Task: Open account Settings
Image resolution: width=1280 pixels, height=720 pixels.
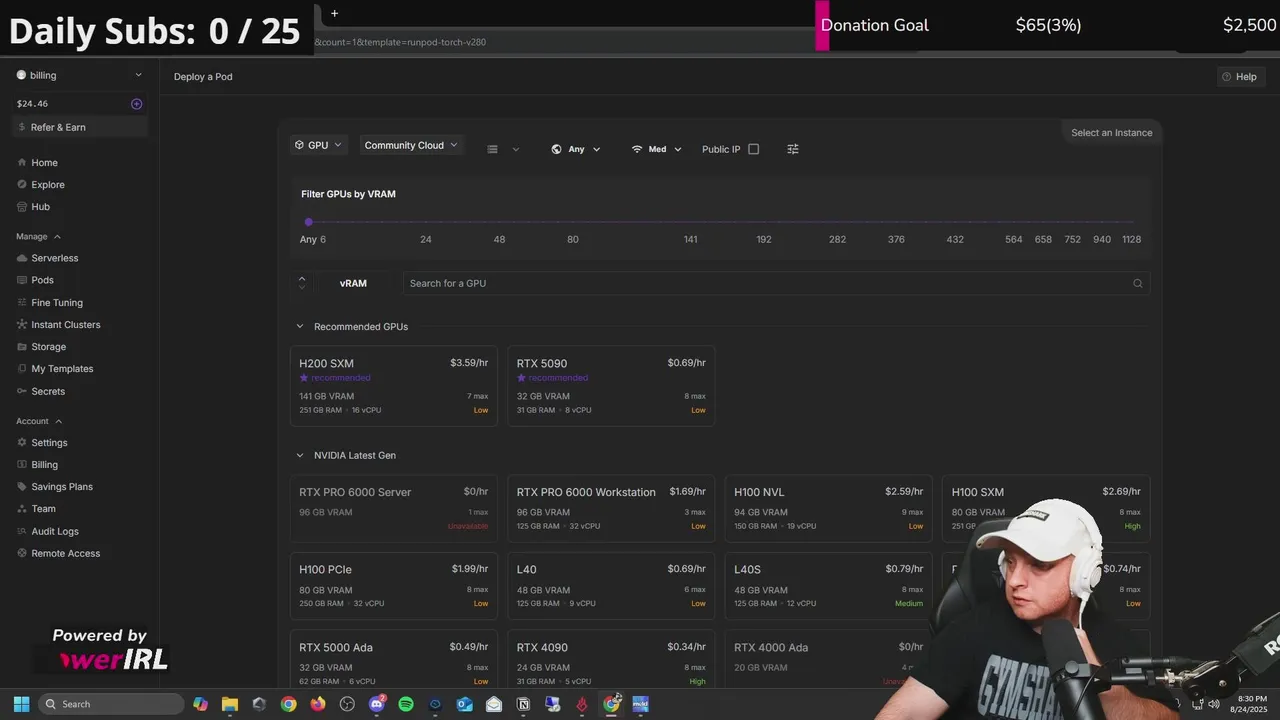Action: [x=49, y=443]
